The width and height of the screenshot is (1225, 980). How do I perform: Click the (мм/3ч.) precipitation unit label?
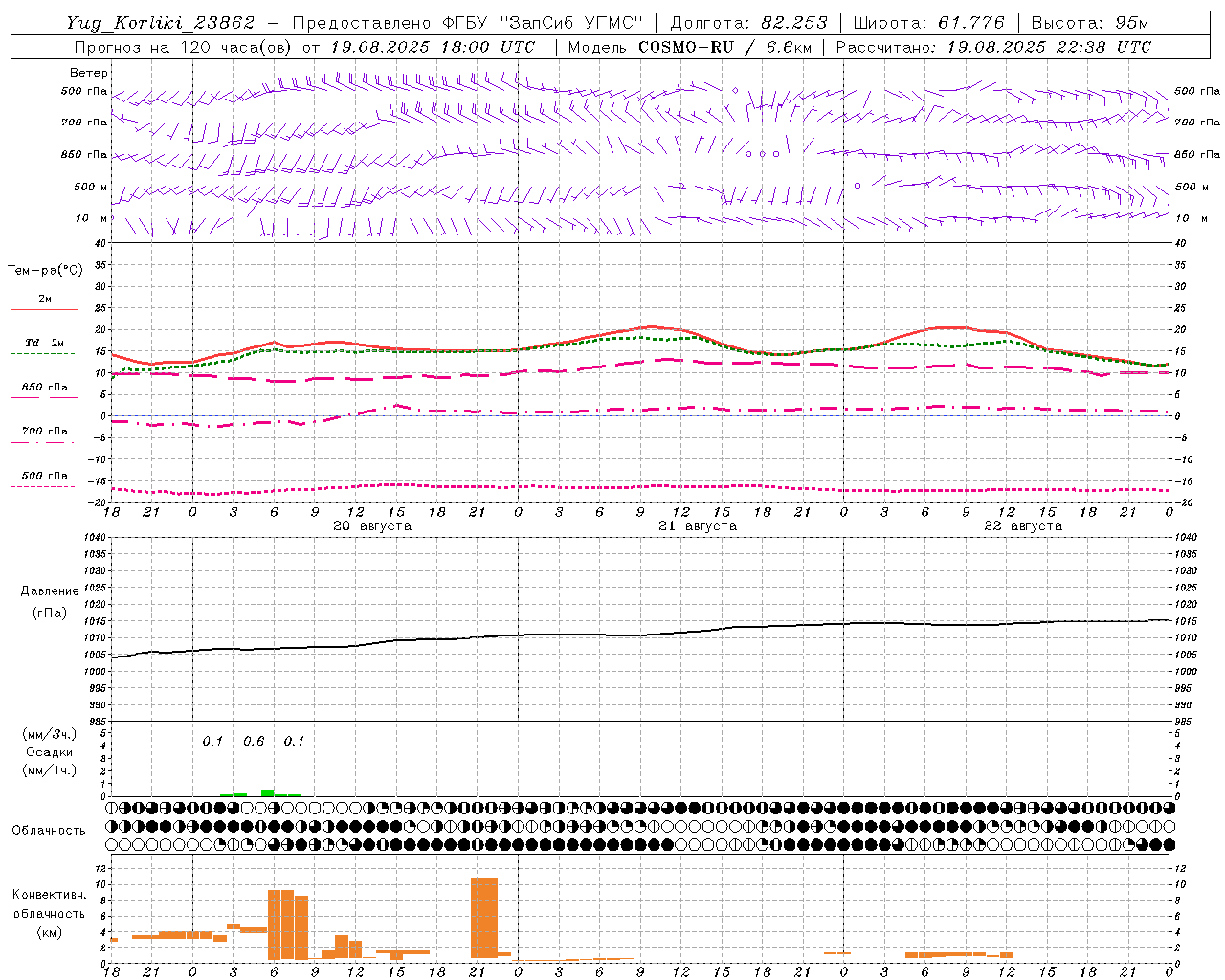coord(49,734)
